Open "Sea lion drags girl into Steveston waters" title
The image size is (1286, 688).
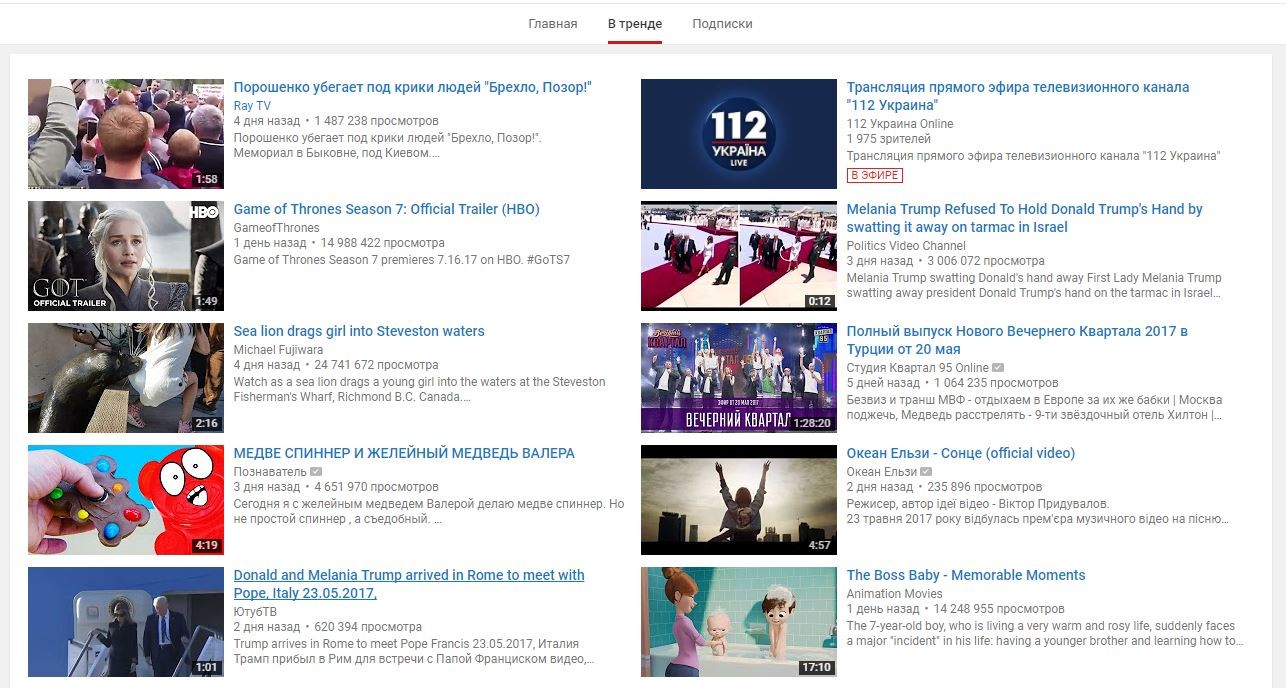click(x=359, y=331)
